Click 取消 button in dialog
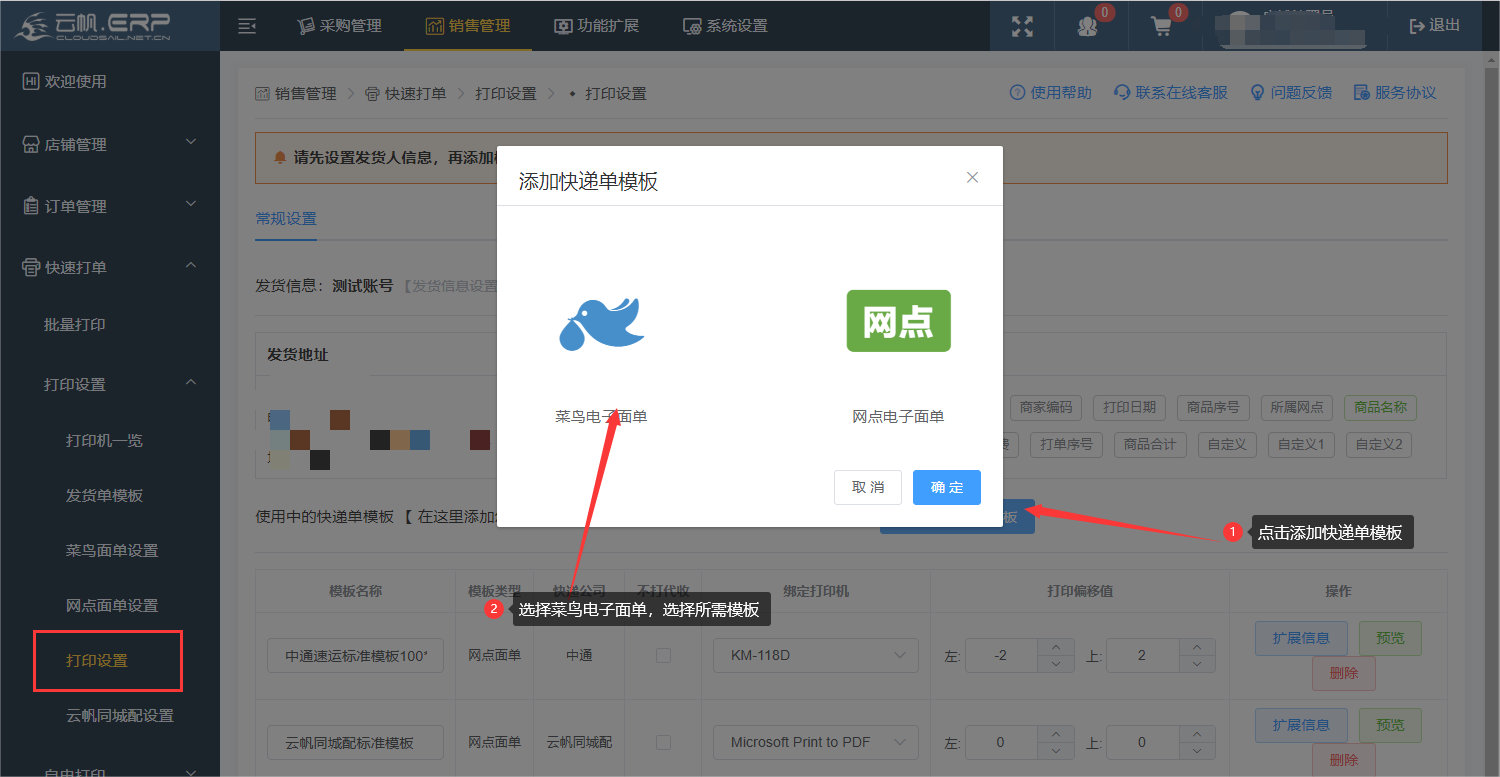Screen dimensions: 1500x777 coord(868,487)
